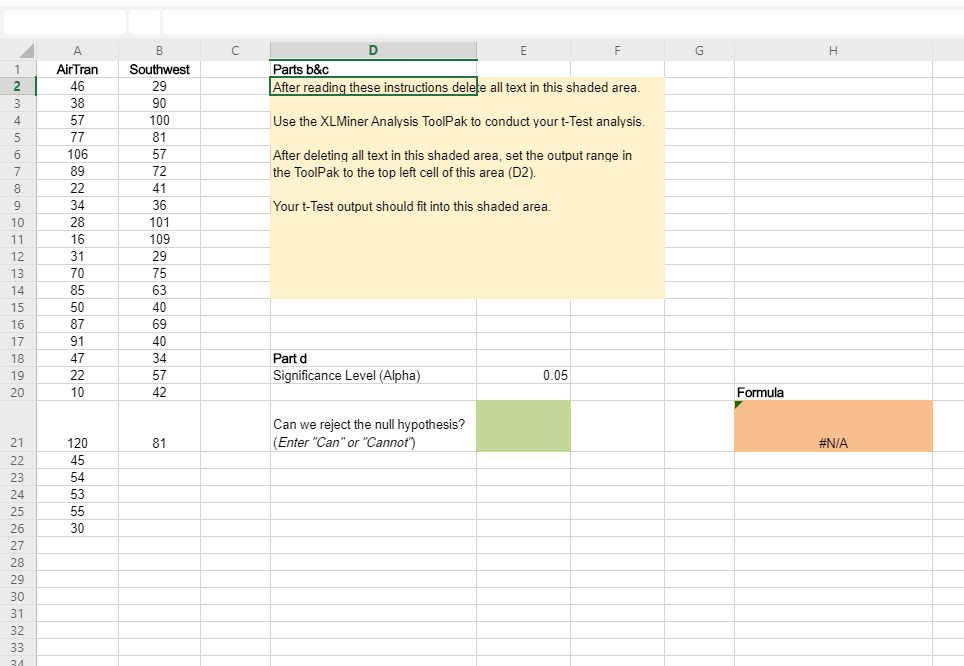
Task: Click the select-all corner triangle
Action: (26, 51)
